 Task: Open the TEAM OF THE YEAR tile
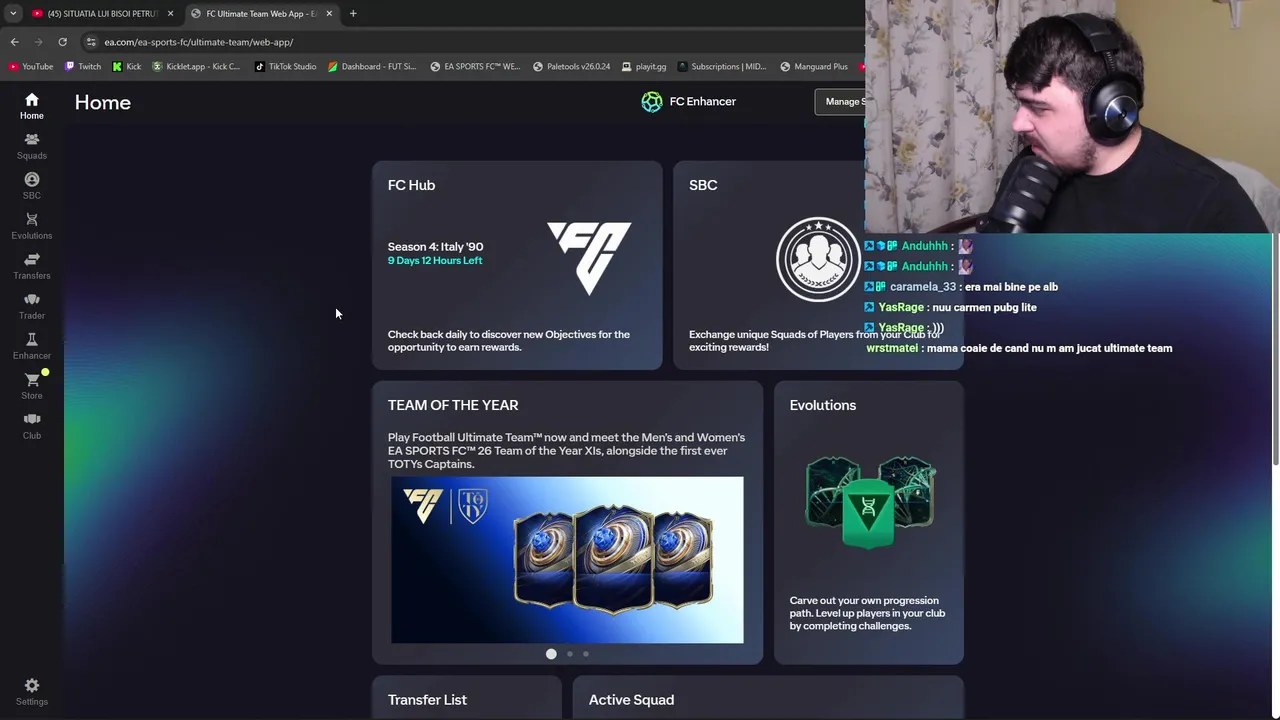click(567, 522)
